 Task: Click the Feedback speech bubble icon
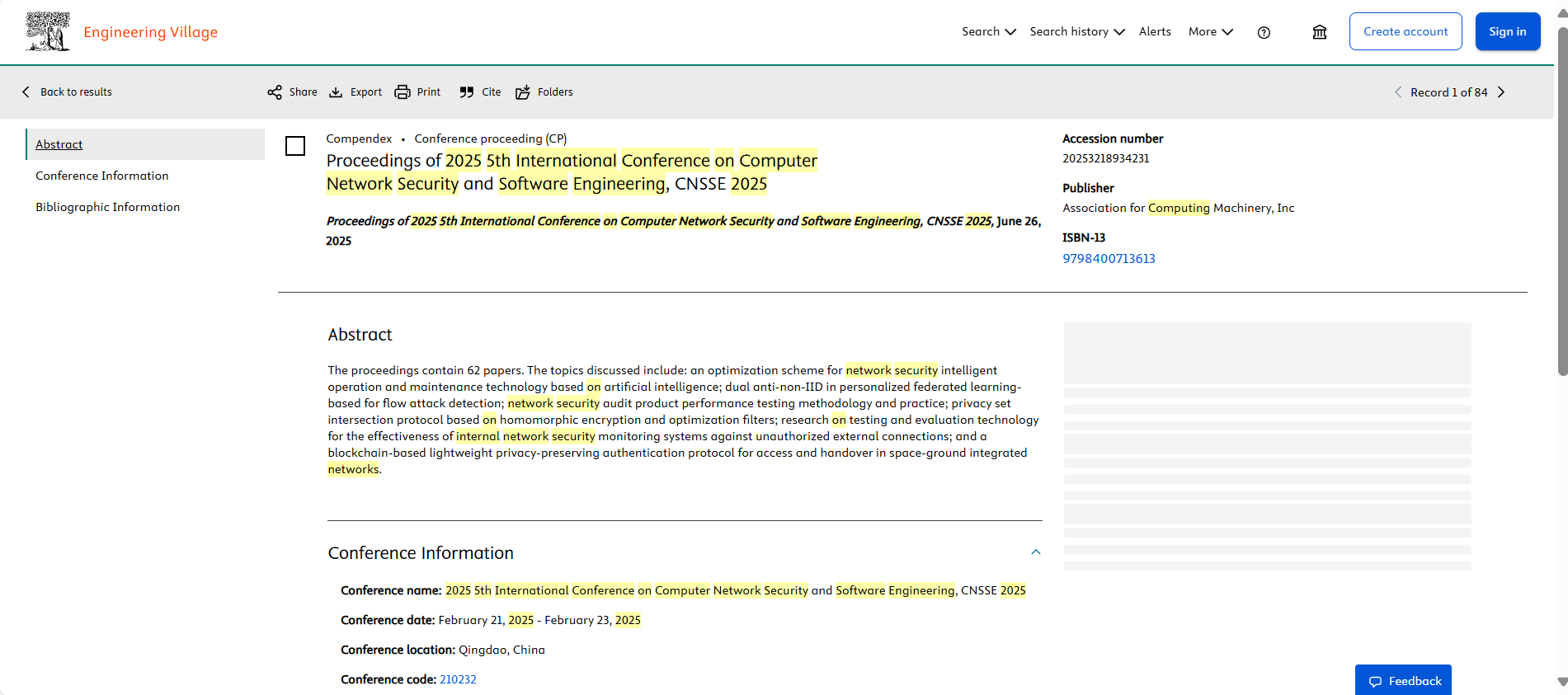tap(1375, 681)
